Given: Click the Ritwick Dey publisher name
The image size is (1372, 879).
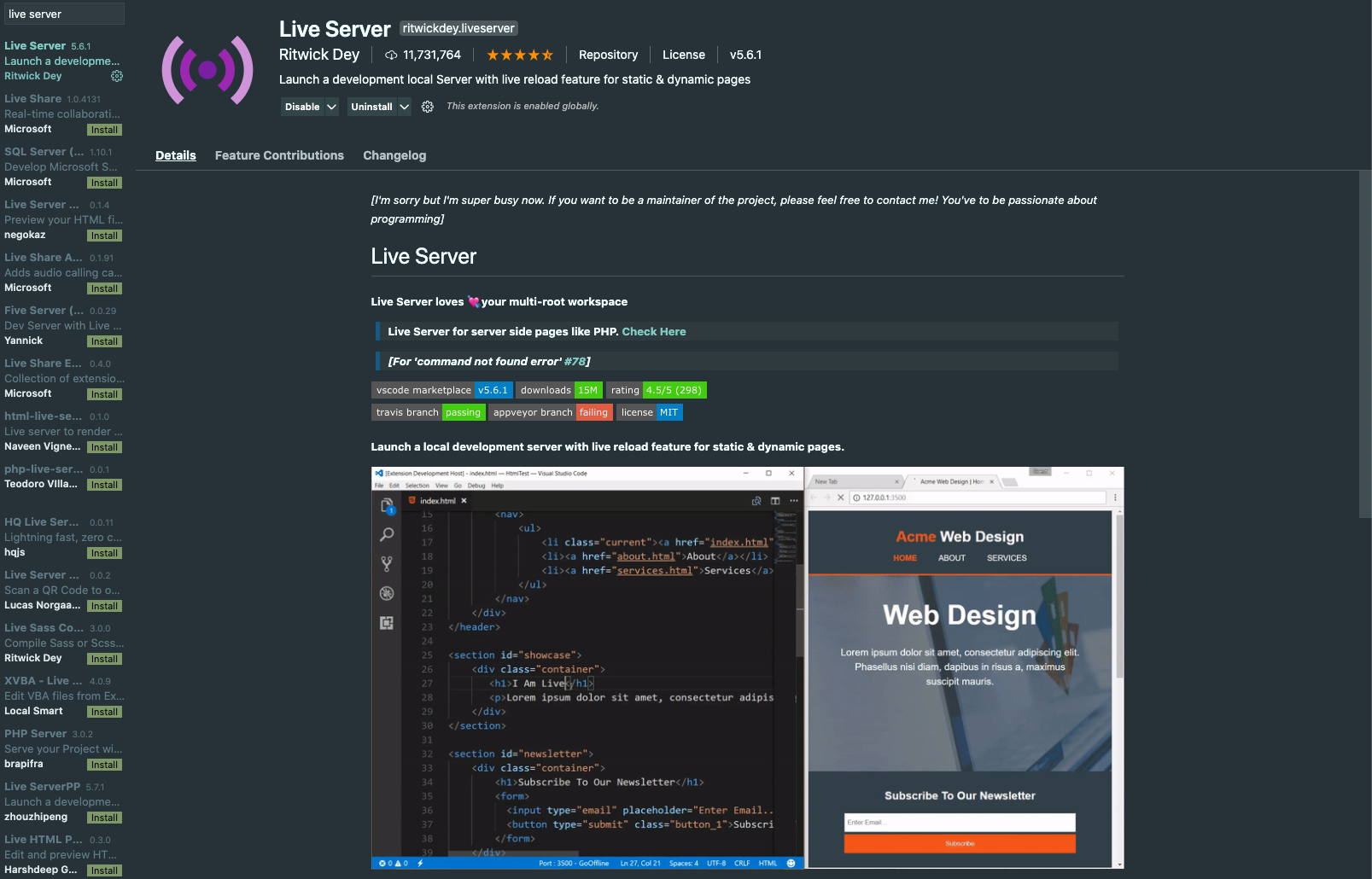Looking at the screenshot, I should [x=319, y=55].
